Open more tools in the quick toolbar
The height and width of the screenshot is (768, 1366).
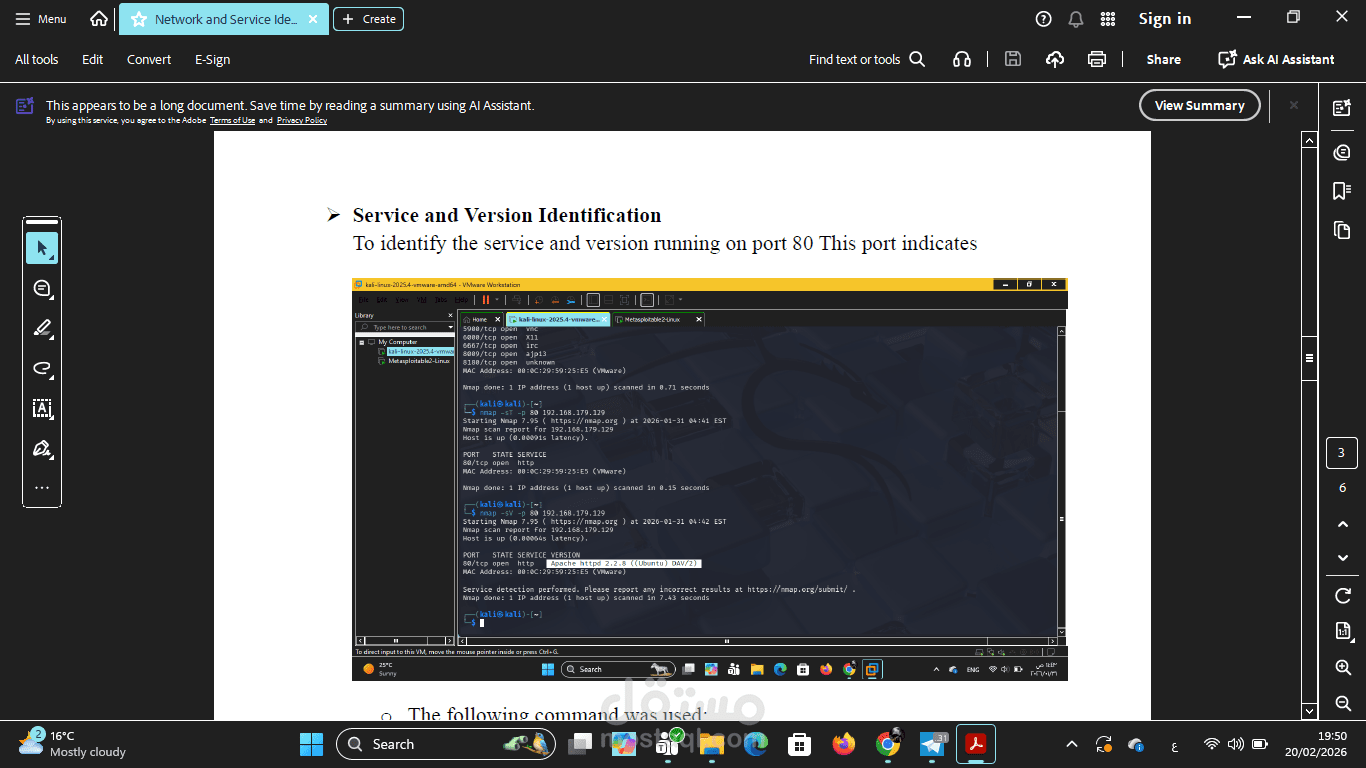[x=42, y=488]
